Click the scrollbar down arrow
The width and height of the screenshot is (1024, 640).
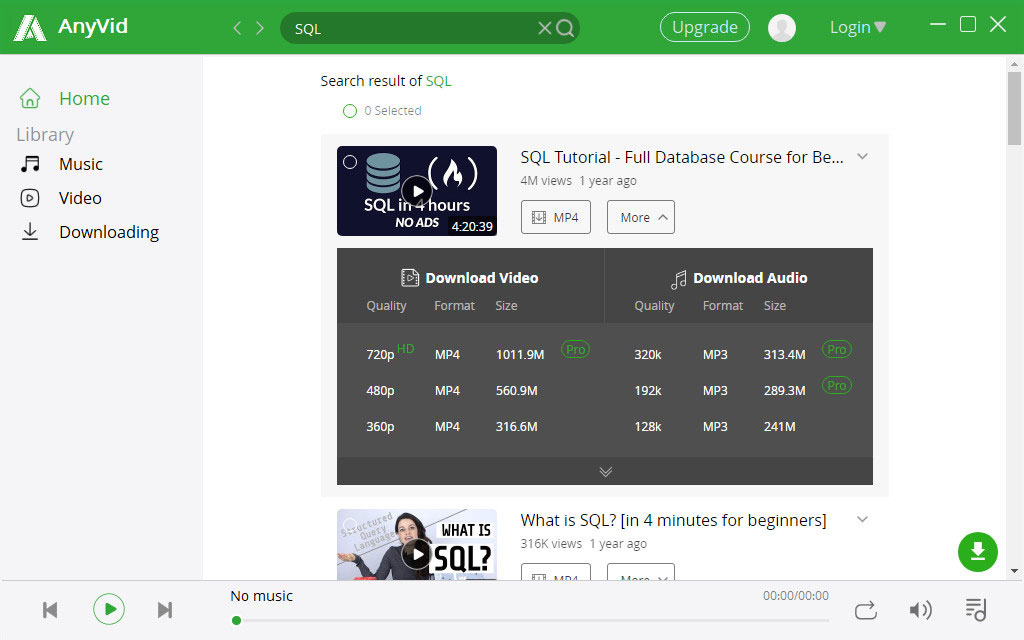pos(1014,571)
